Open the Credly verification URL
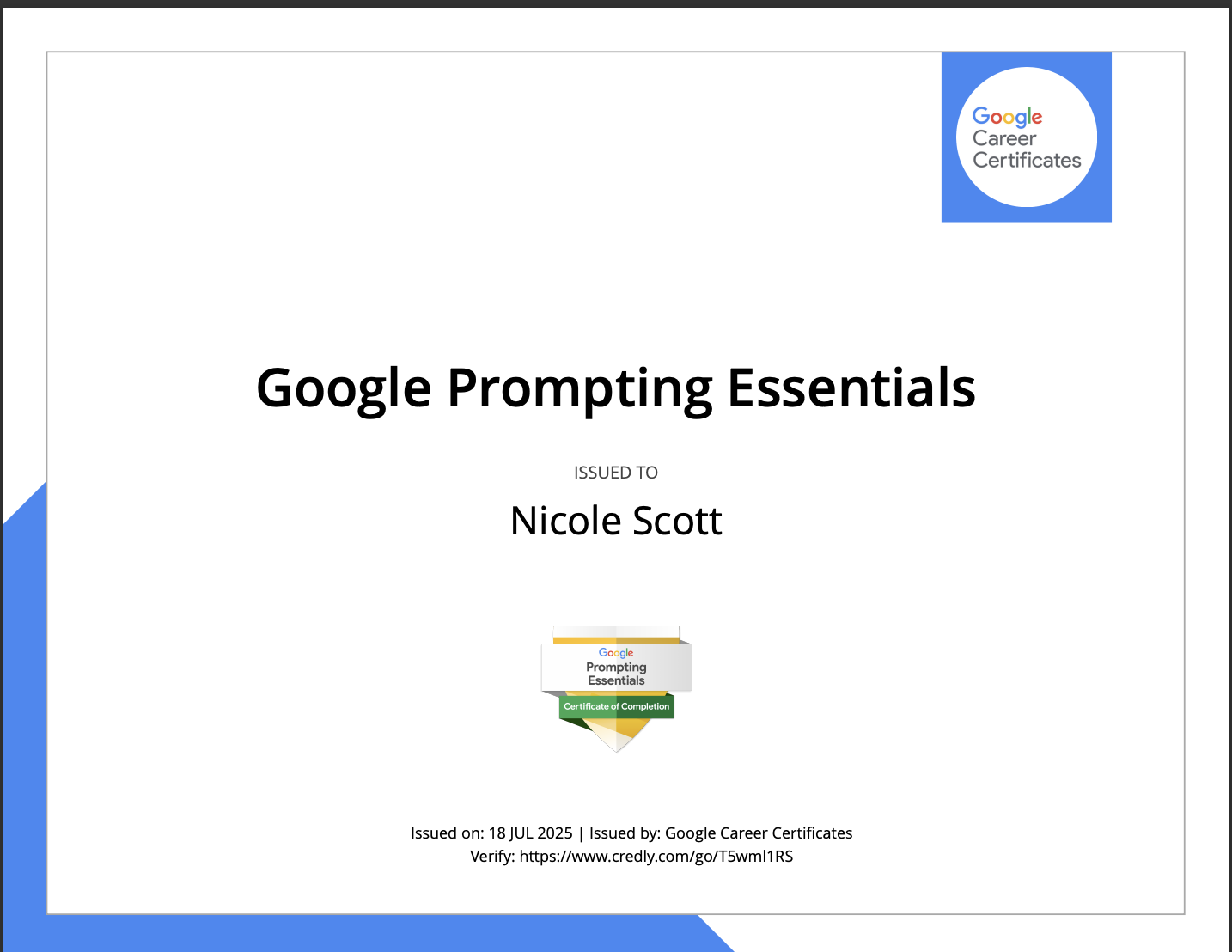This screenshot has width=1232, height=952. (656, 856)
